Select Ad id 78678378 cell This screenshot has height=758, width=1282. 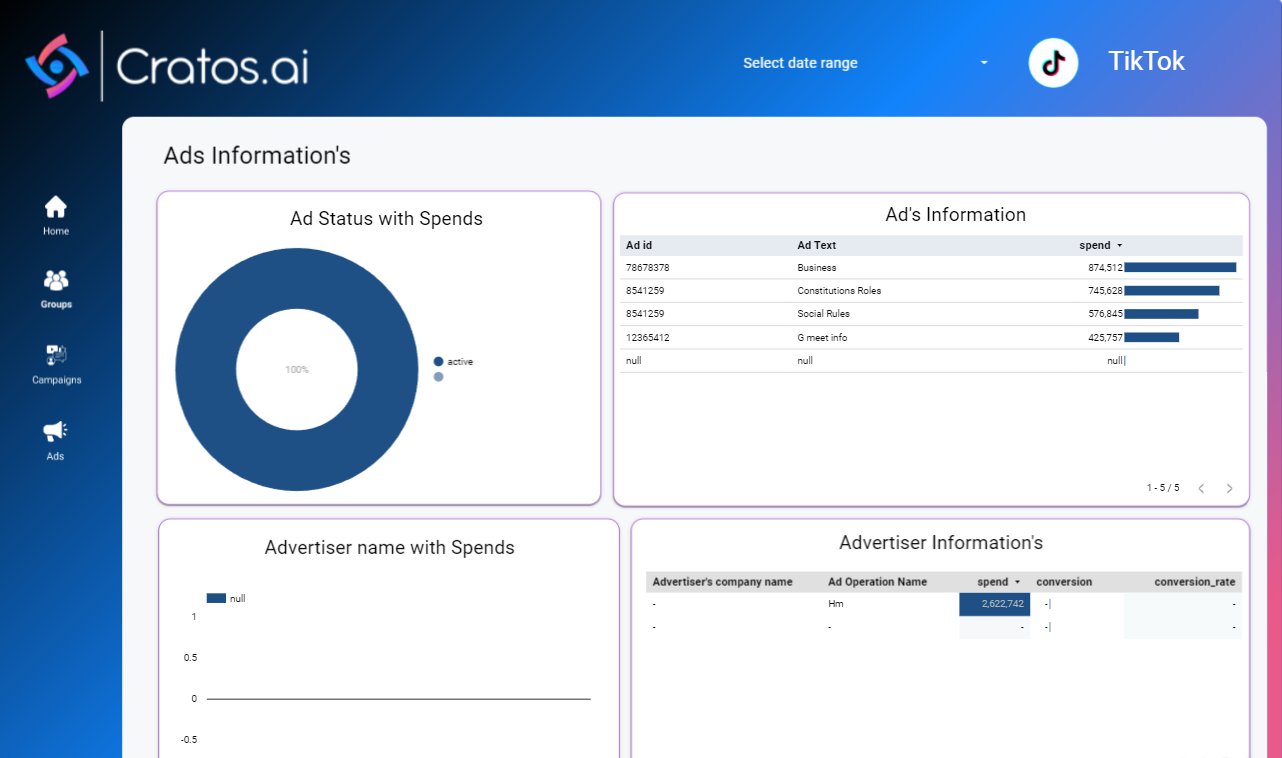[x=648, y=268]
